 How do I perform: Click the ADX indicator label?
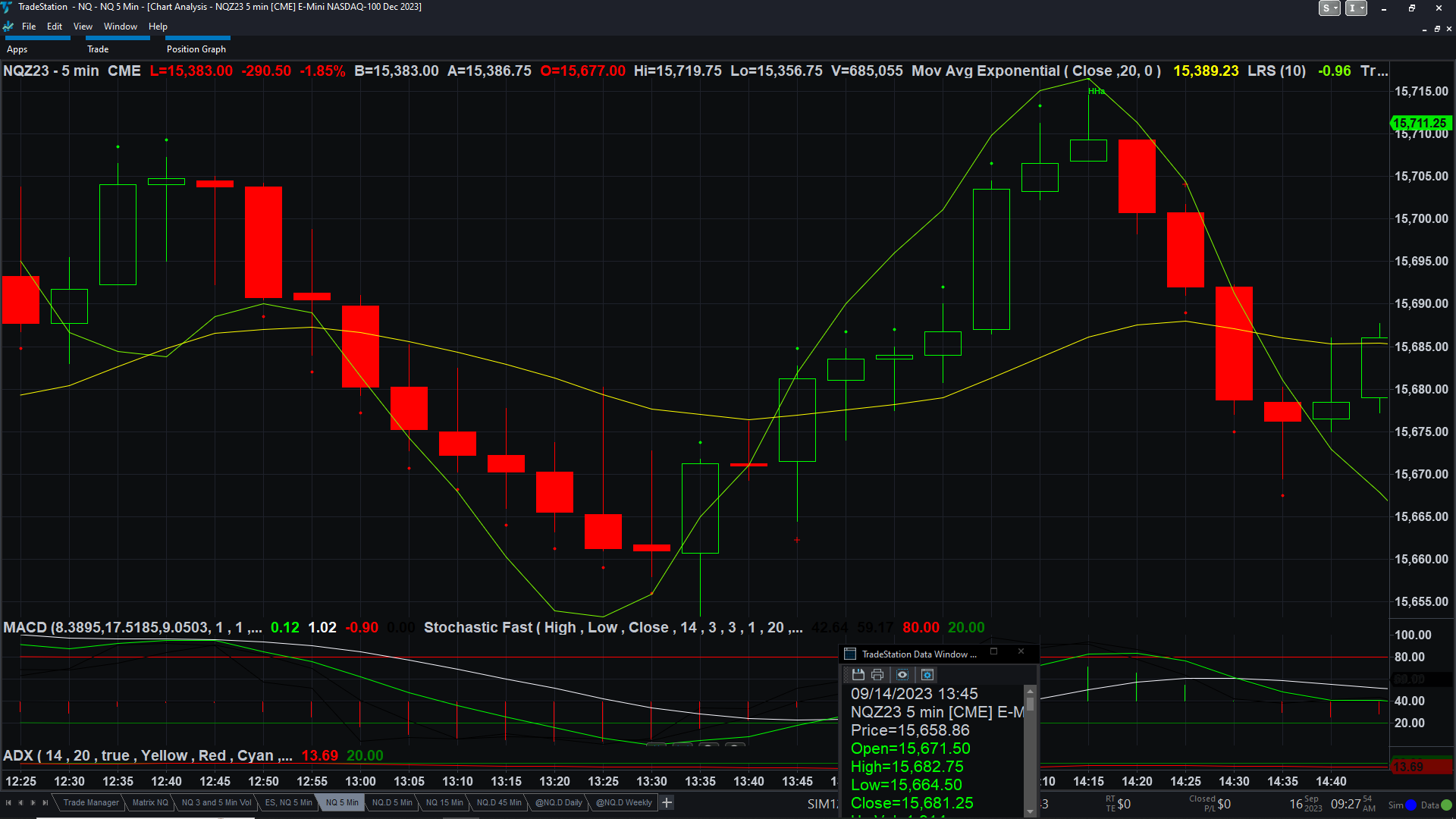click(147, 756)
